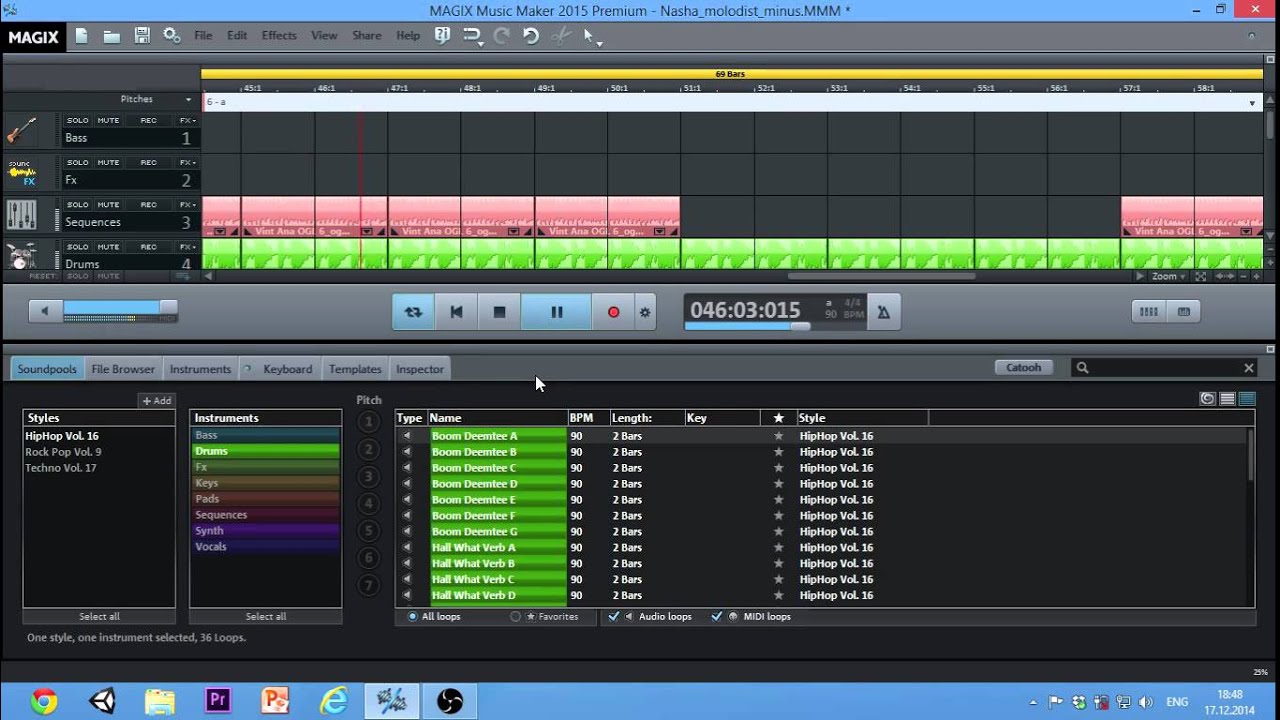The width and height of the screenshot is (1280, 720).
Task: Open the Share menu
Action: pyautogui.click(x=367, y=35)
